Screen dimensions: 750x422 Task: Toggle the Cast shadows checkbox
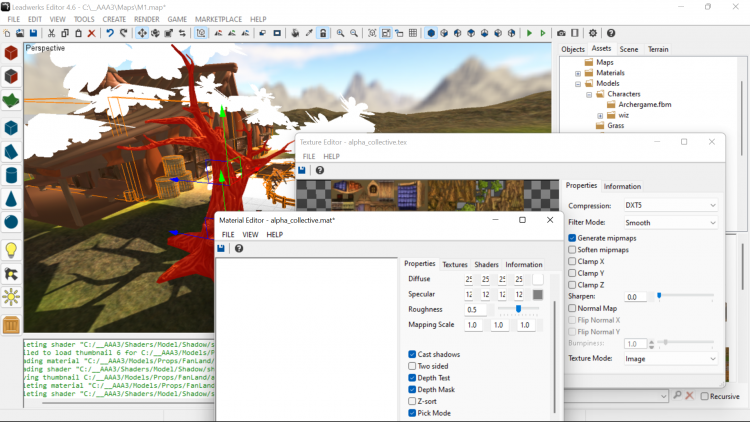click(x=412, y=354)
